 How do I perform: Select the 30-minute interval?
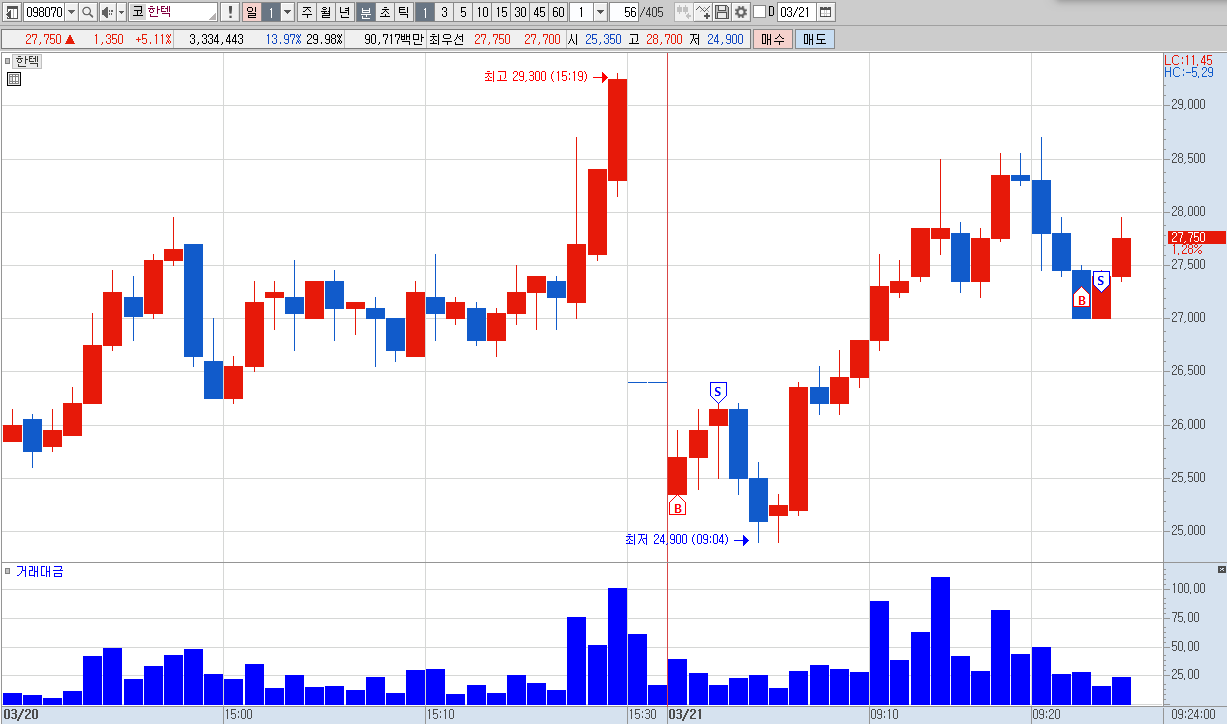pyautogui.click(x=520, y=12)
